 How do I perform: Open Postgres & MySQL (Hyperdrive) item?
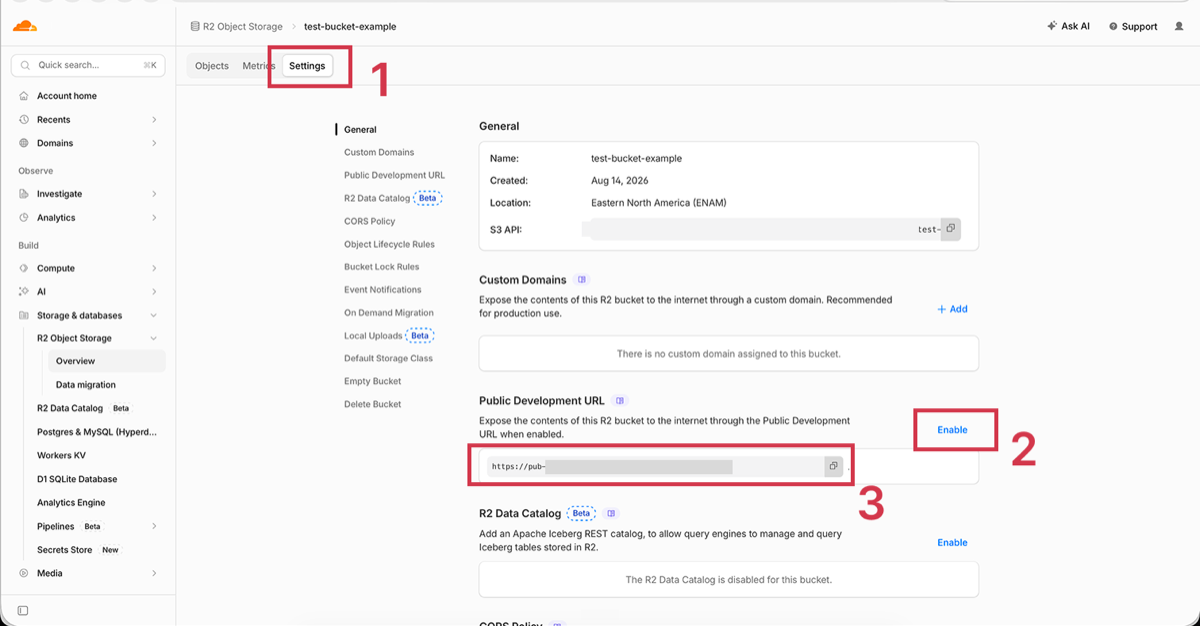[x=97, y=432]
